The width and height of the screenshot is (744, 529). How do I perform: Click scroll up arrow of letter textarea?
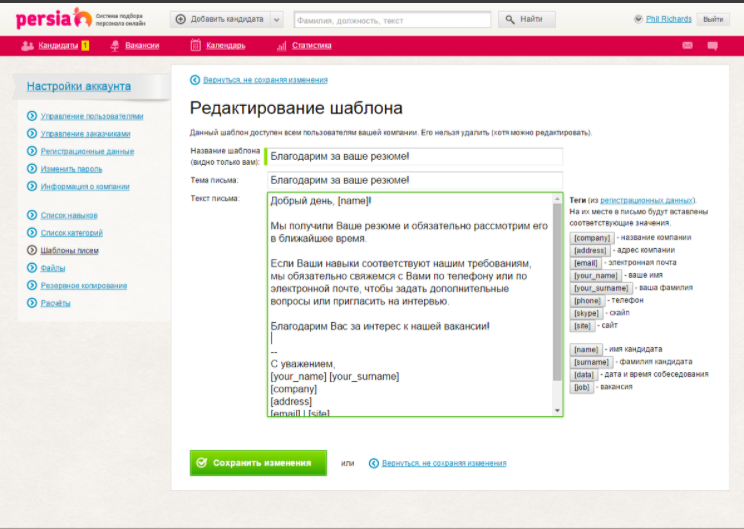coord(558,199)
